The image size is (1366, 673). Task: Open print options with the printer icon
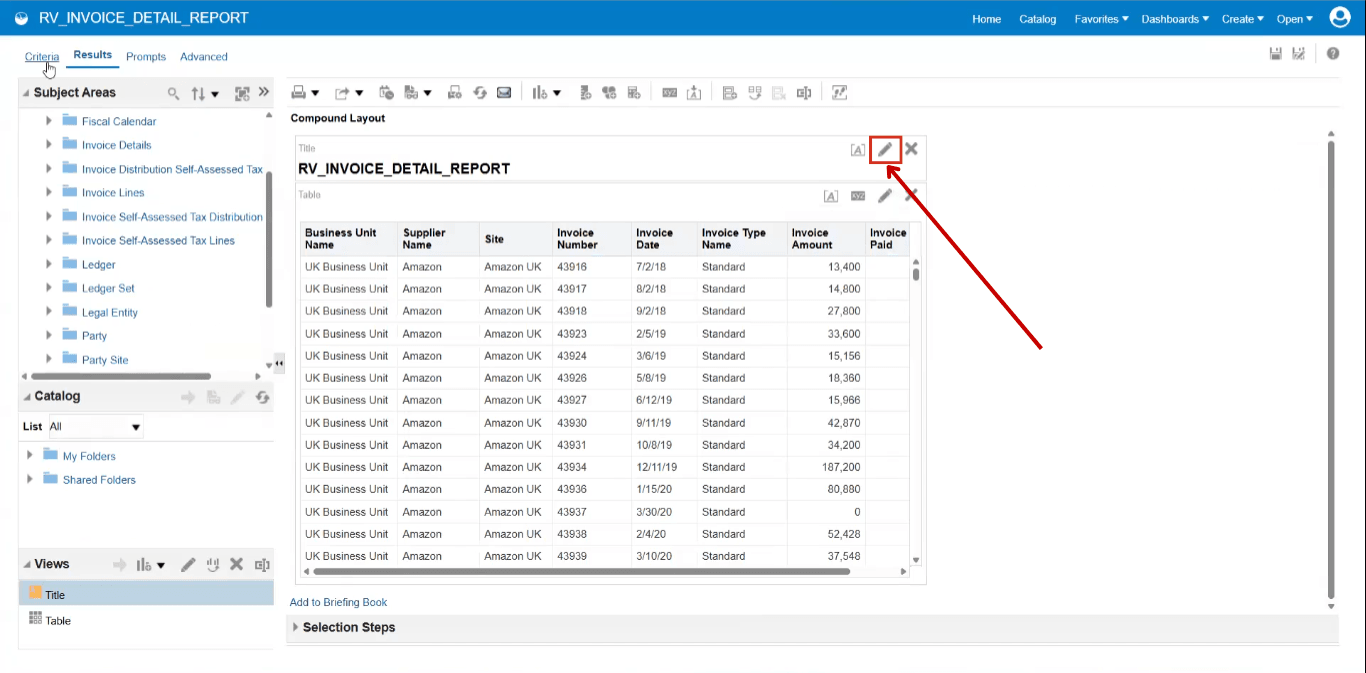point(301,92)
